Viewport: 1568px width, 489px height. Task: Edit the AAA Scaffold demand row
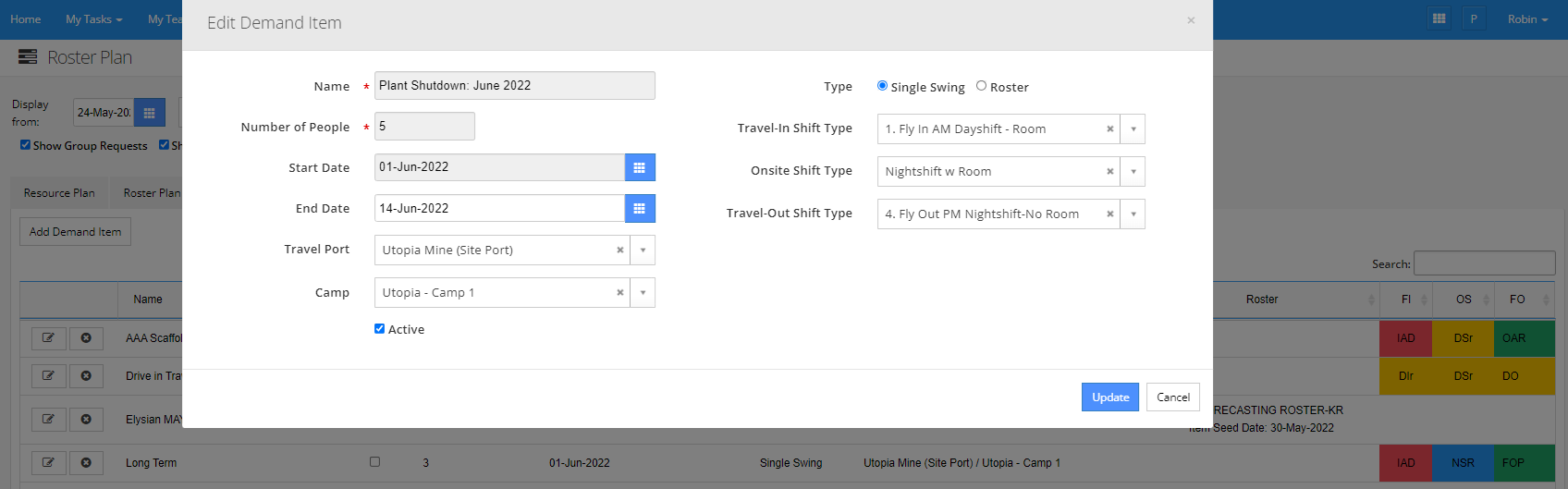(48, 338)
